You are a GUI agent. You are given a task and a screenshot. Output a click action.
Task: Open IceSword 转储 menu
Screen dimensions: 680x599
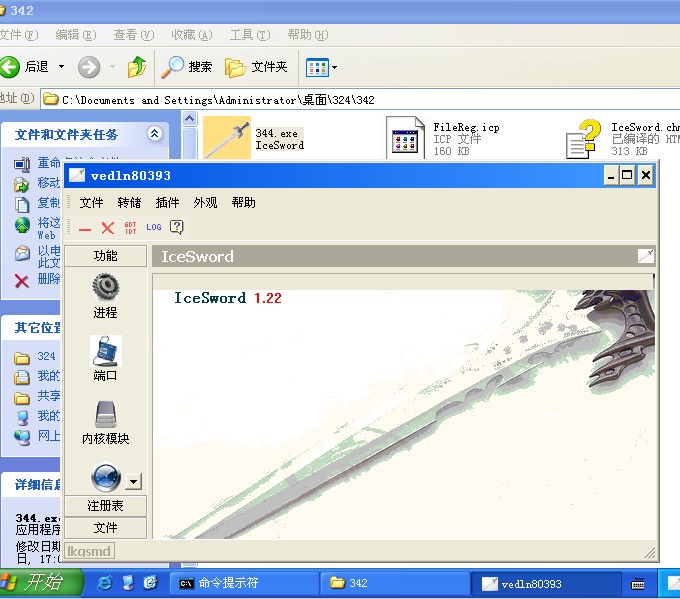[x=129, y=203]
